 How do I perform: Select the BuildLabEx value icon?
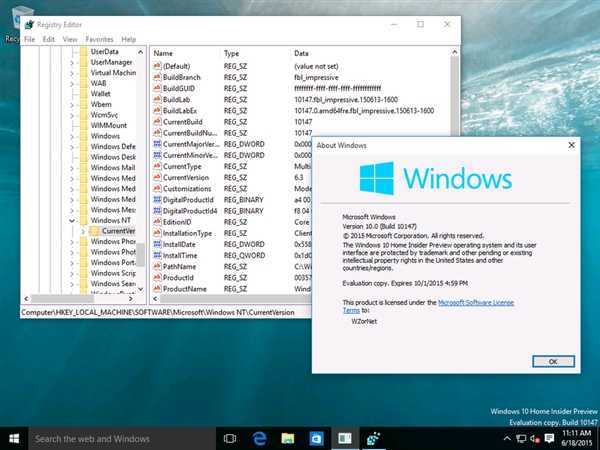[157, 111]
